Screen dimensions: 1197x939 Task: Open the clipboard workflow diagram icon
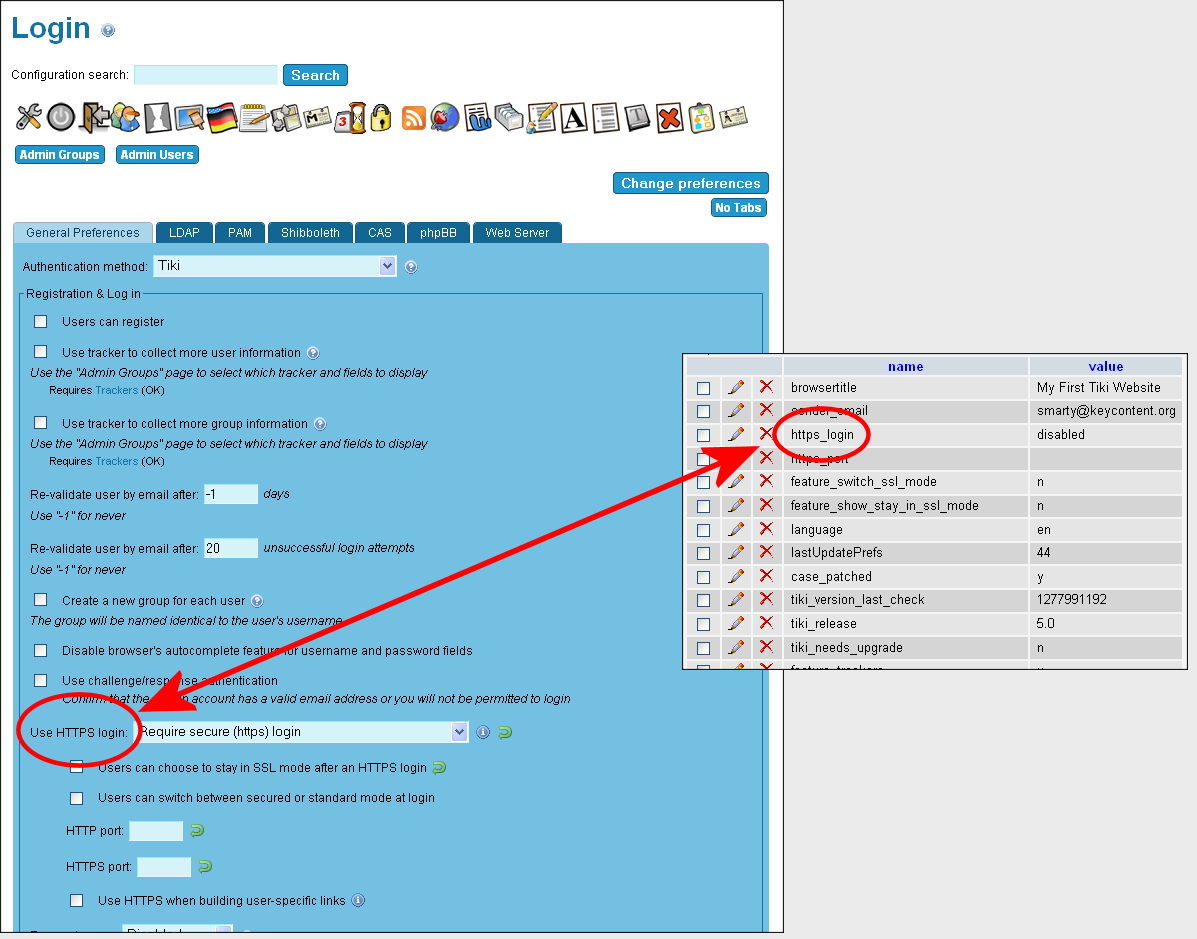[x=702, y=118]
